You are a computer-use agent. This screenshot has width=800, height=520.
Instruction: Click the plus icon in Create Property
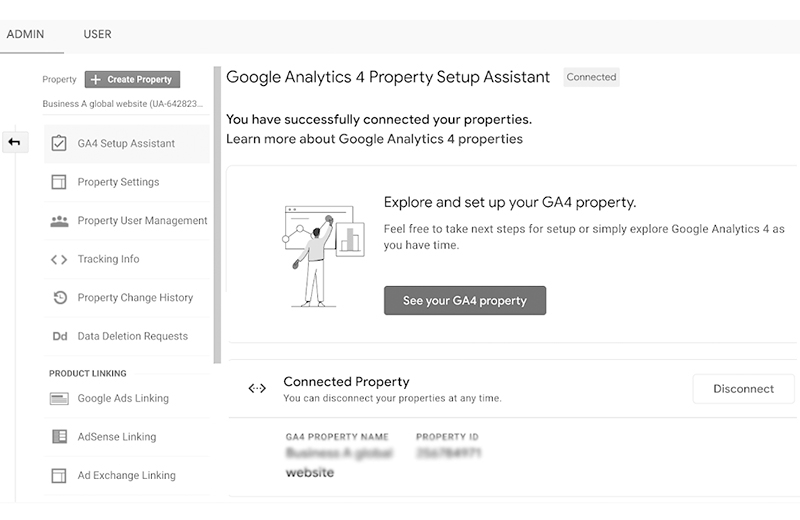point(95,80)
